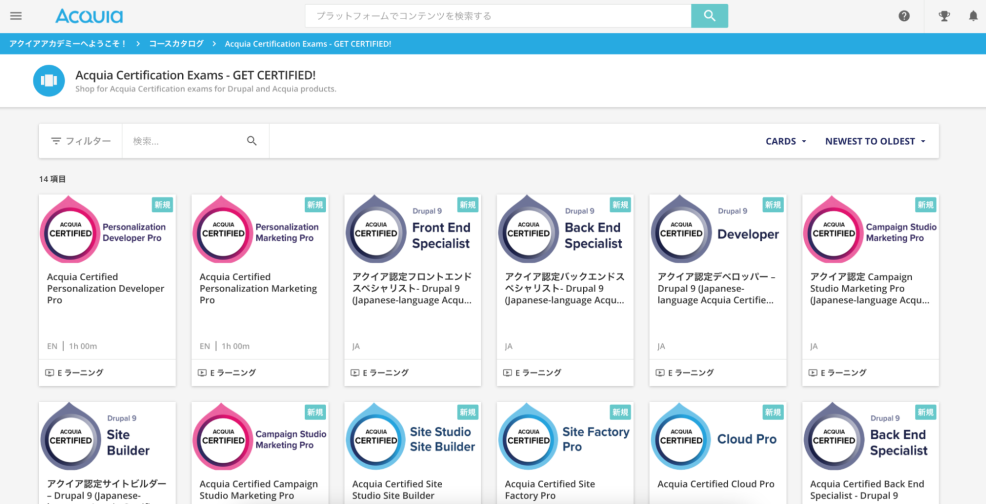This screenshot has height=504, width=986.
Task: Open Site Studio Site Builder badge image
Action: click(413, 437)
